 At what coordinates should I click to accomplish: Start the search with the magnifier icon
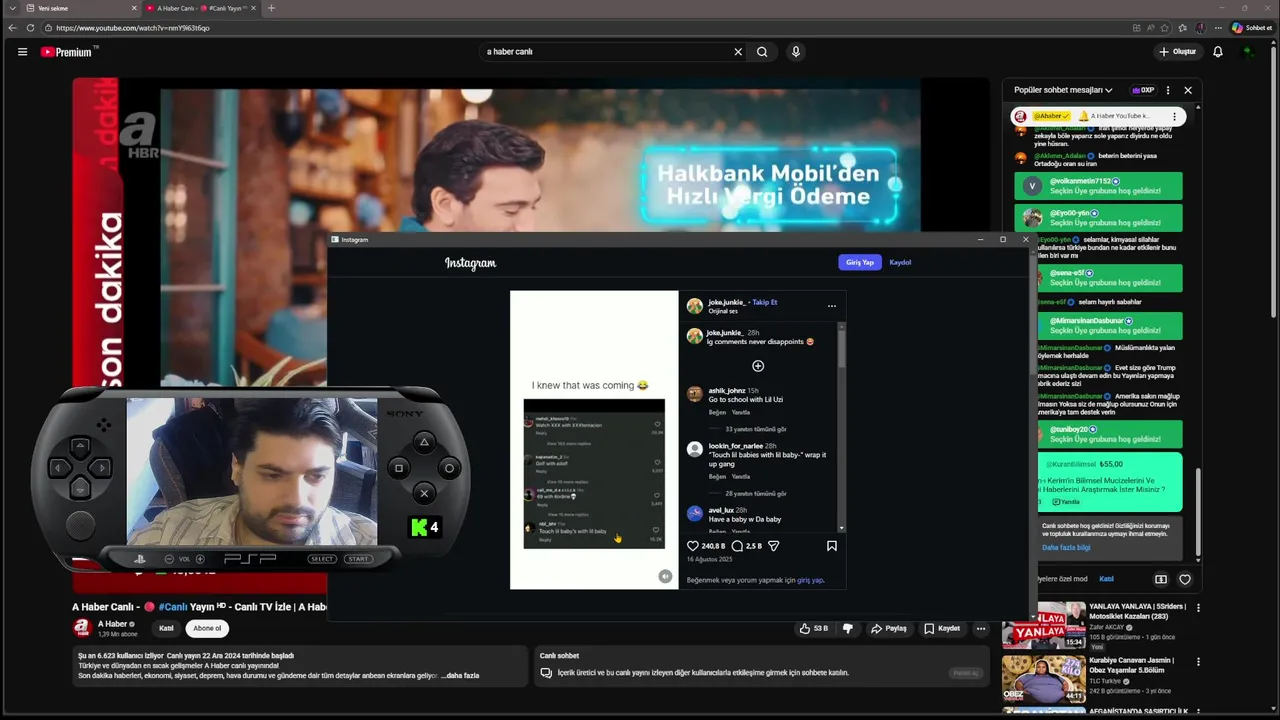coord(762,52)
